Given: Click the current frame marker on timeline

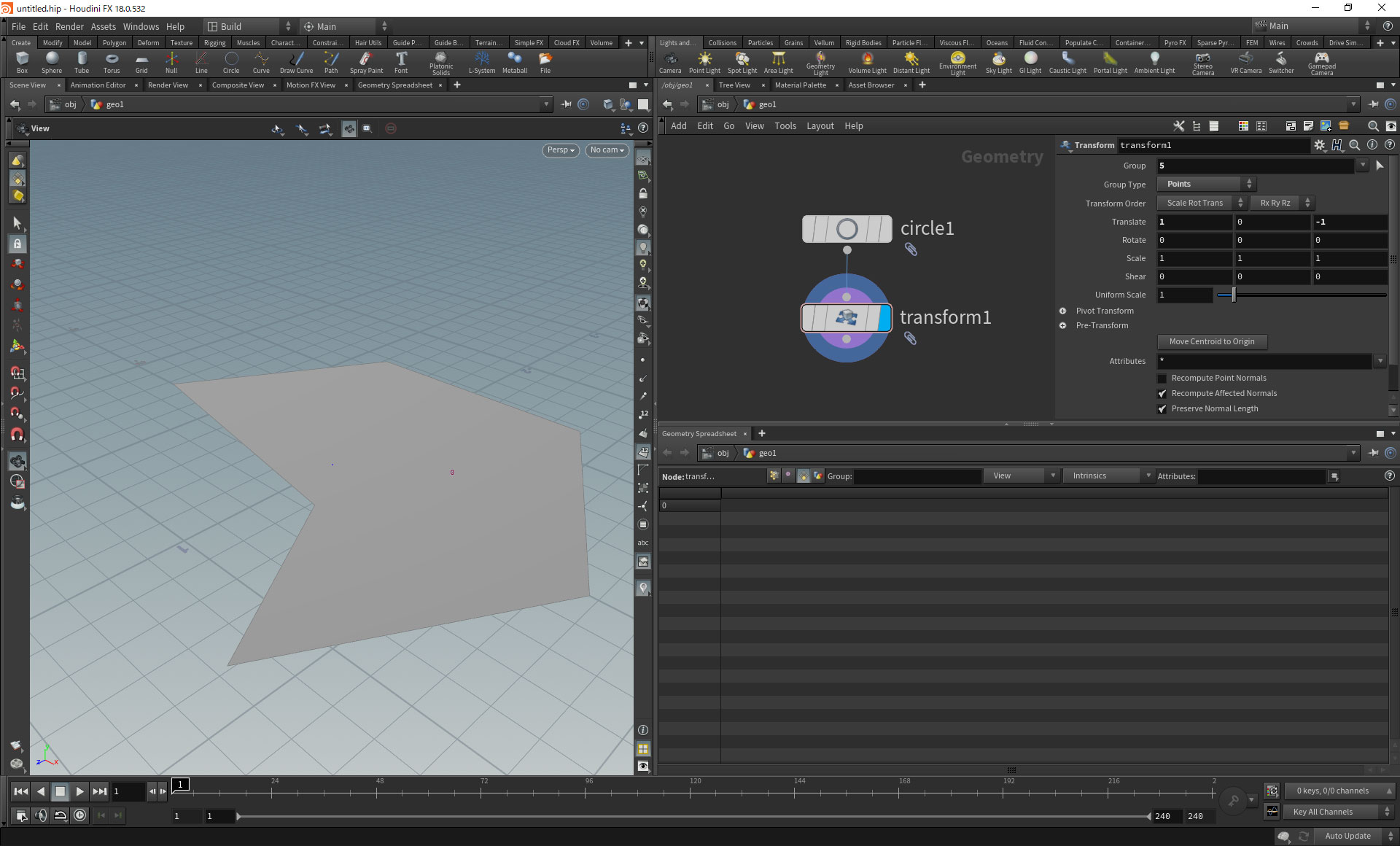Looking at the screenshot, I should tap(180, 785).
